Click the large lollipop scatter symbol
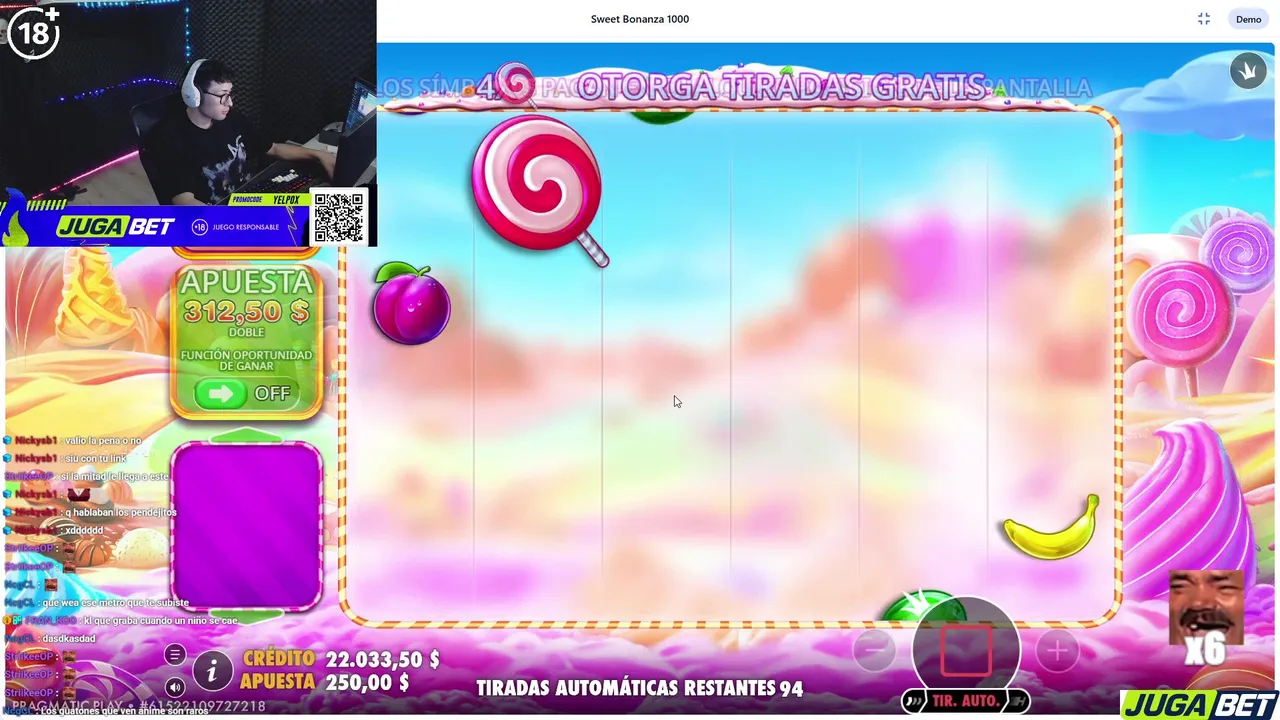1280x720 pixels. 540,190
